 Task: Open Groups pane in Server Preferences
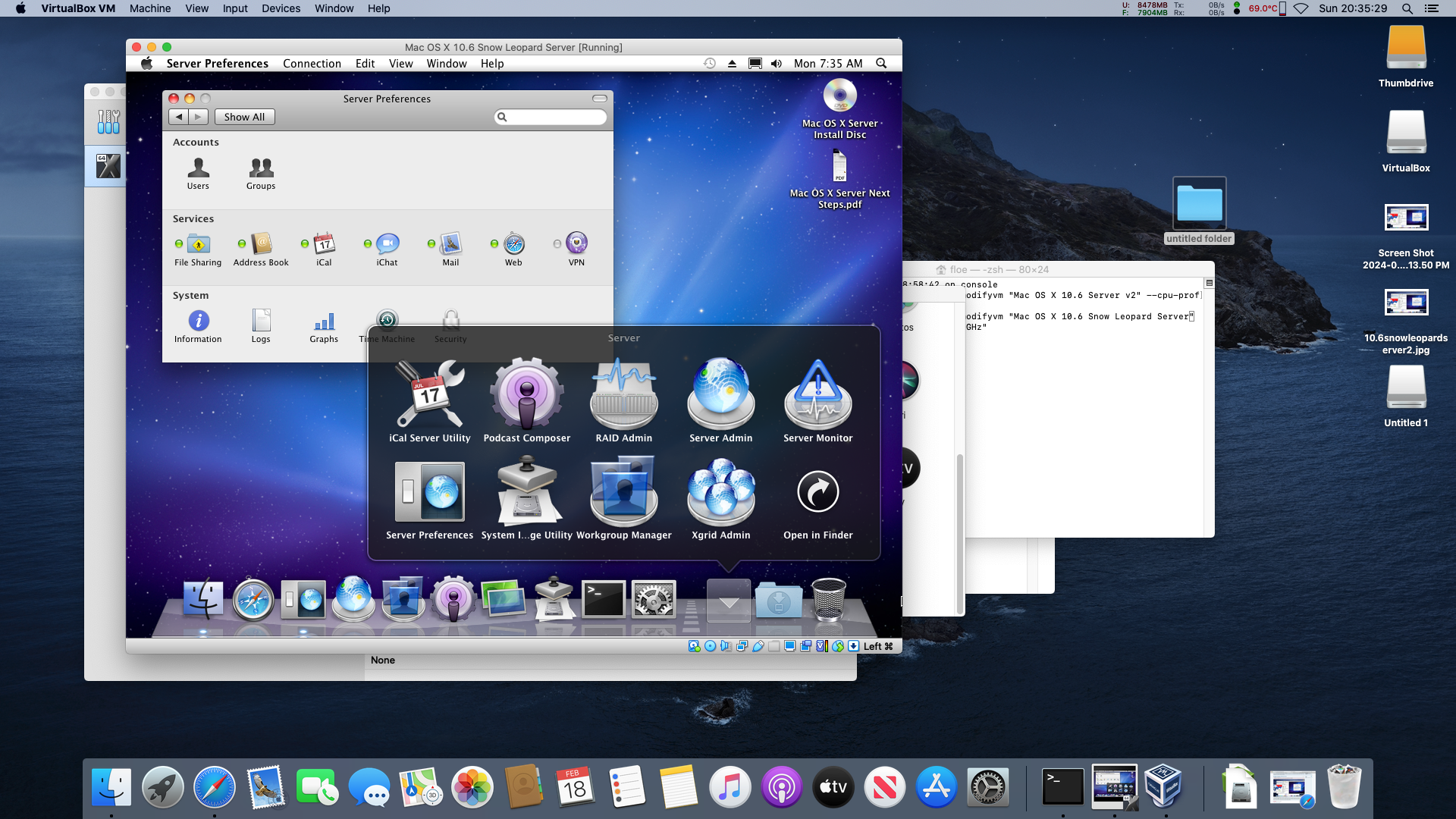[261, 173]
